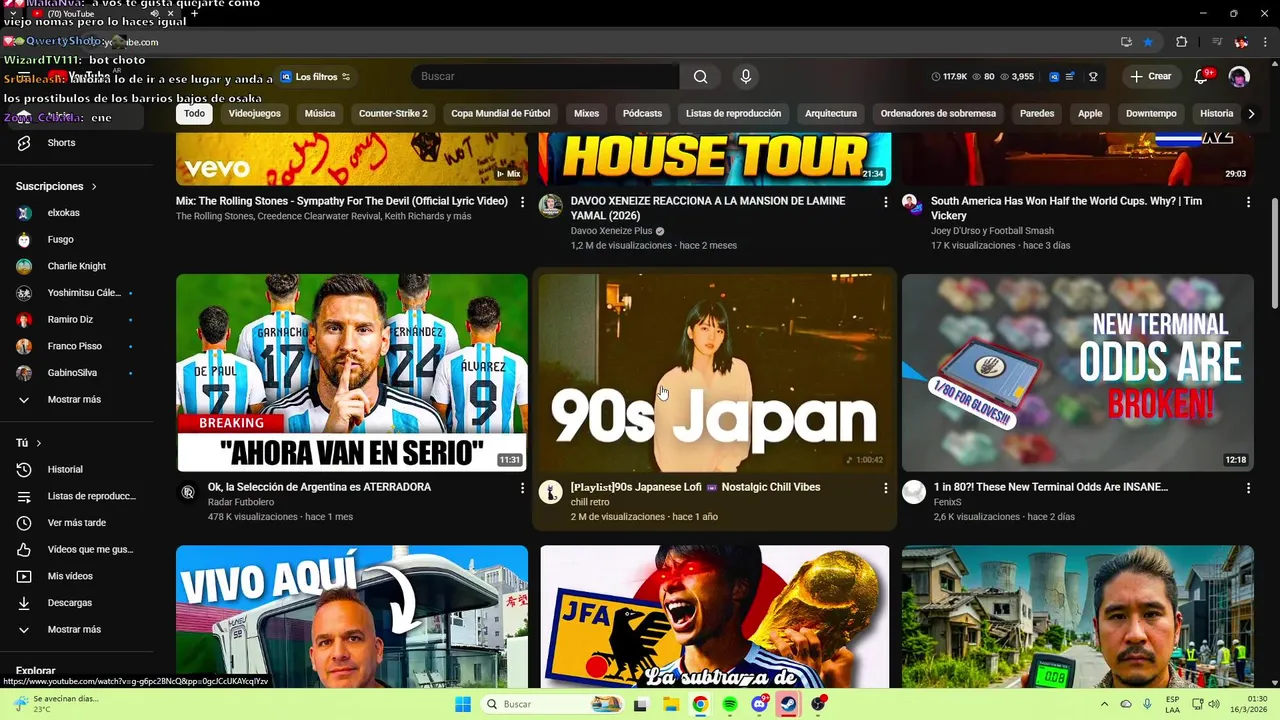
Task: Open the 90s Japan playlist thumbnail
Action: tap(714, 373)
